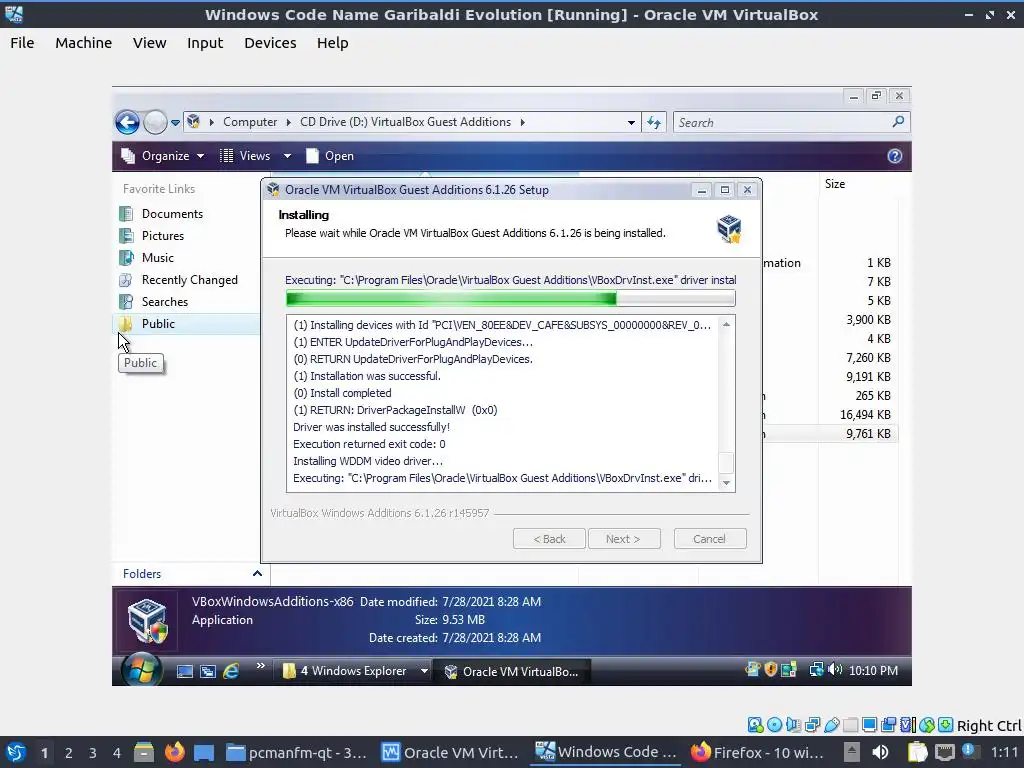The height and width of the screenshot is (768, 1024).
Task: Click the hard disk activity status icon
Action: click(x=756, y=725)
